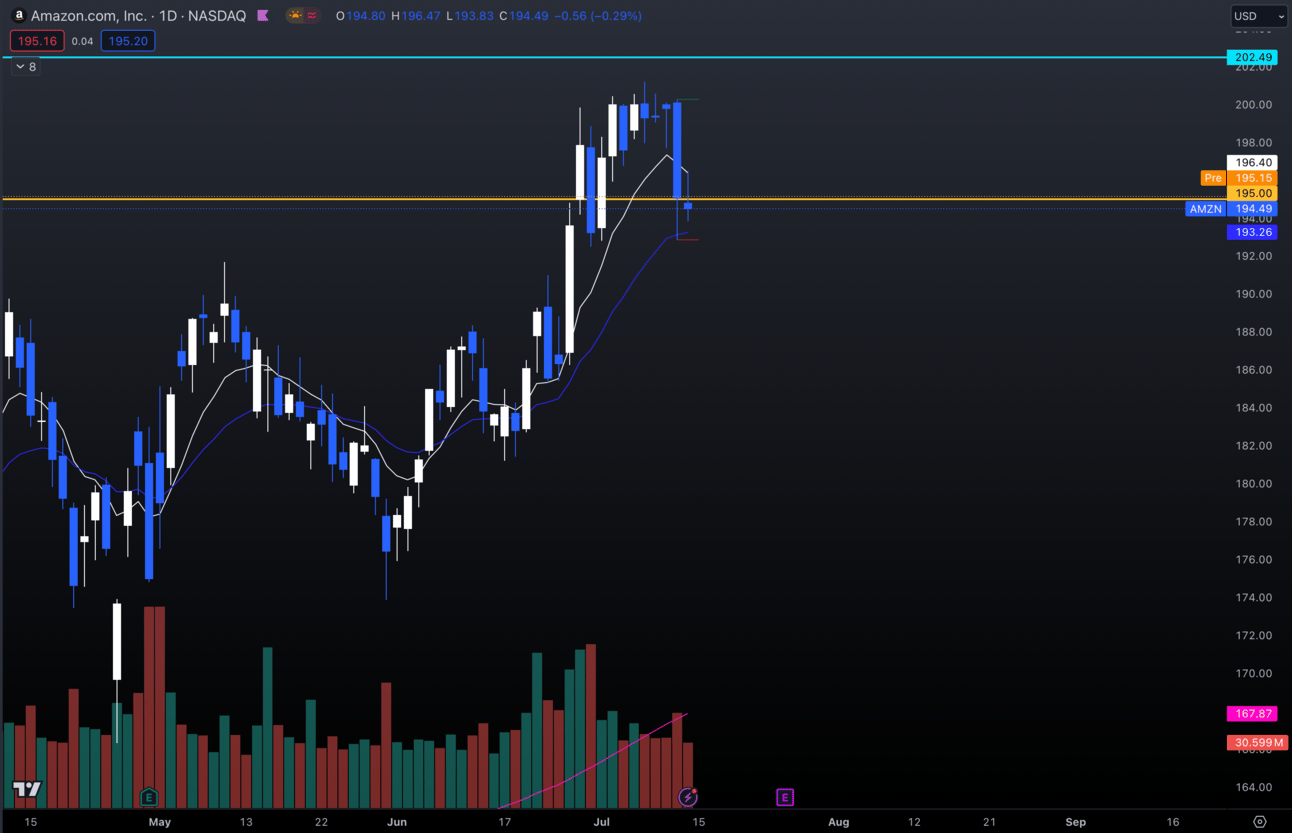
Task: Click the 180.00 price axis label
Action: pos(1253,484)
